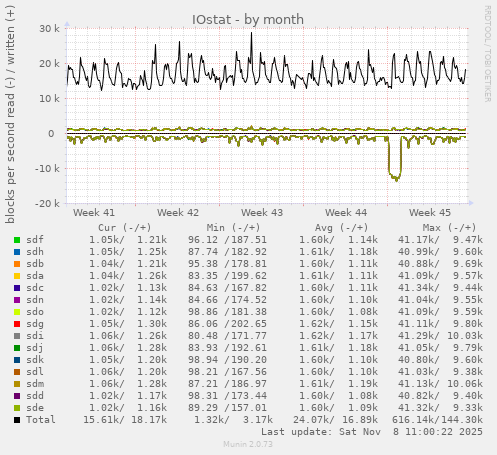Click the sdh blue legend swatch

(17, 252)
